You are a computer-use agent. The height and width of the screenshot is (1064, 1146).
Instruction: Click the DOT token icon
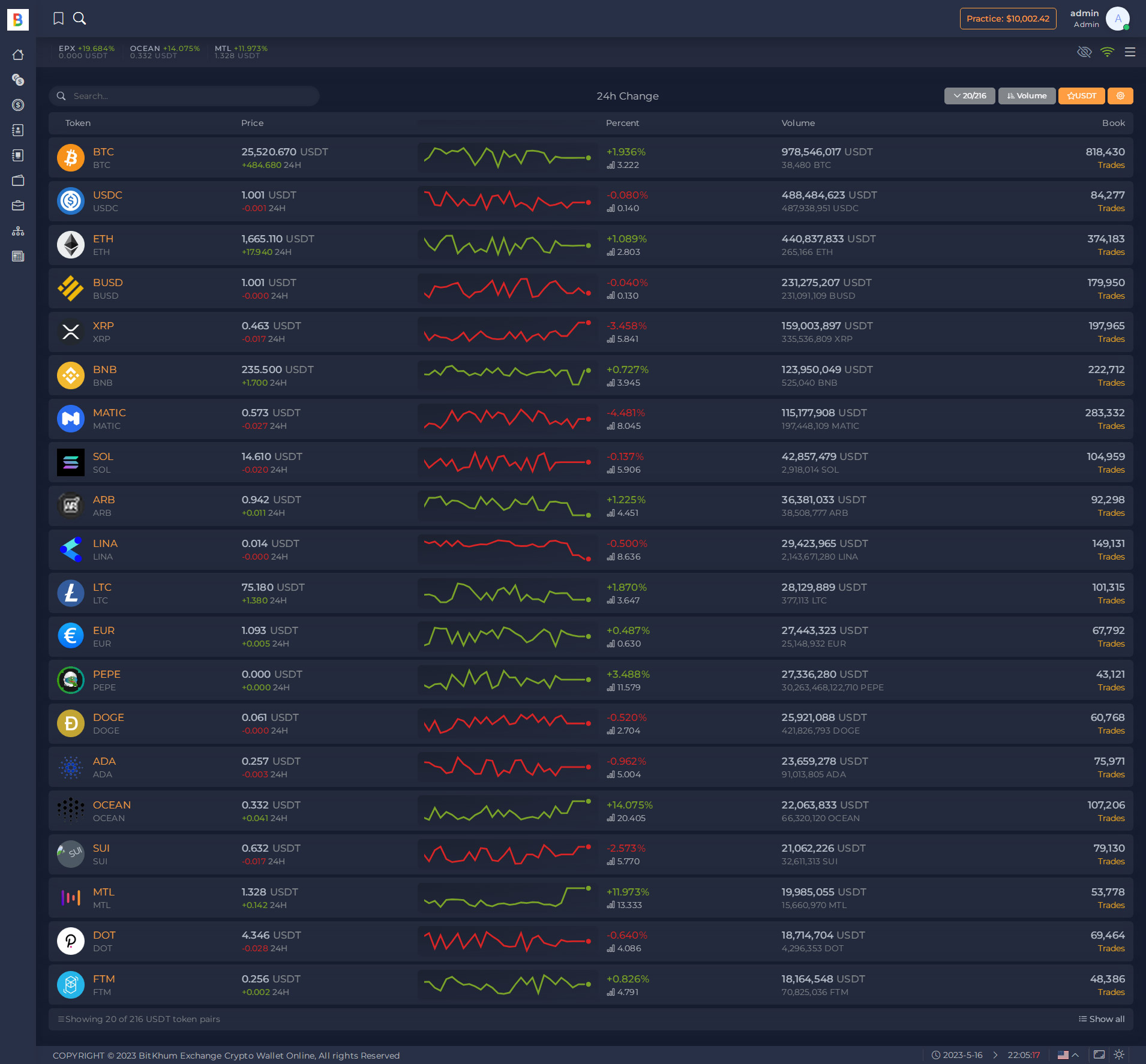71,941
